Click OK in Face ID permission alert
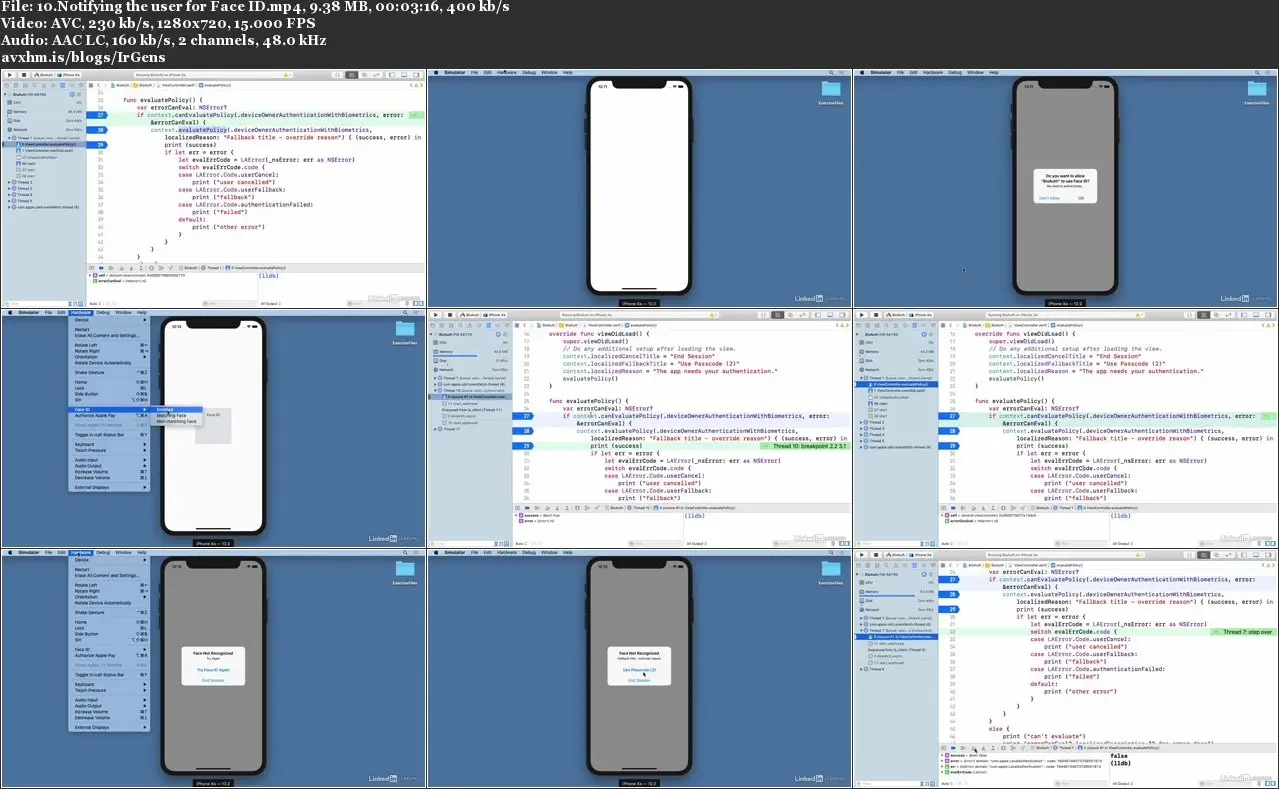 pos(1081,198)
